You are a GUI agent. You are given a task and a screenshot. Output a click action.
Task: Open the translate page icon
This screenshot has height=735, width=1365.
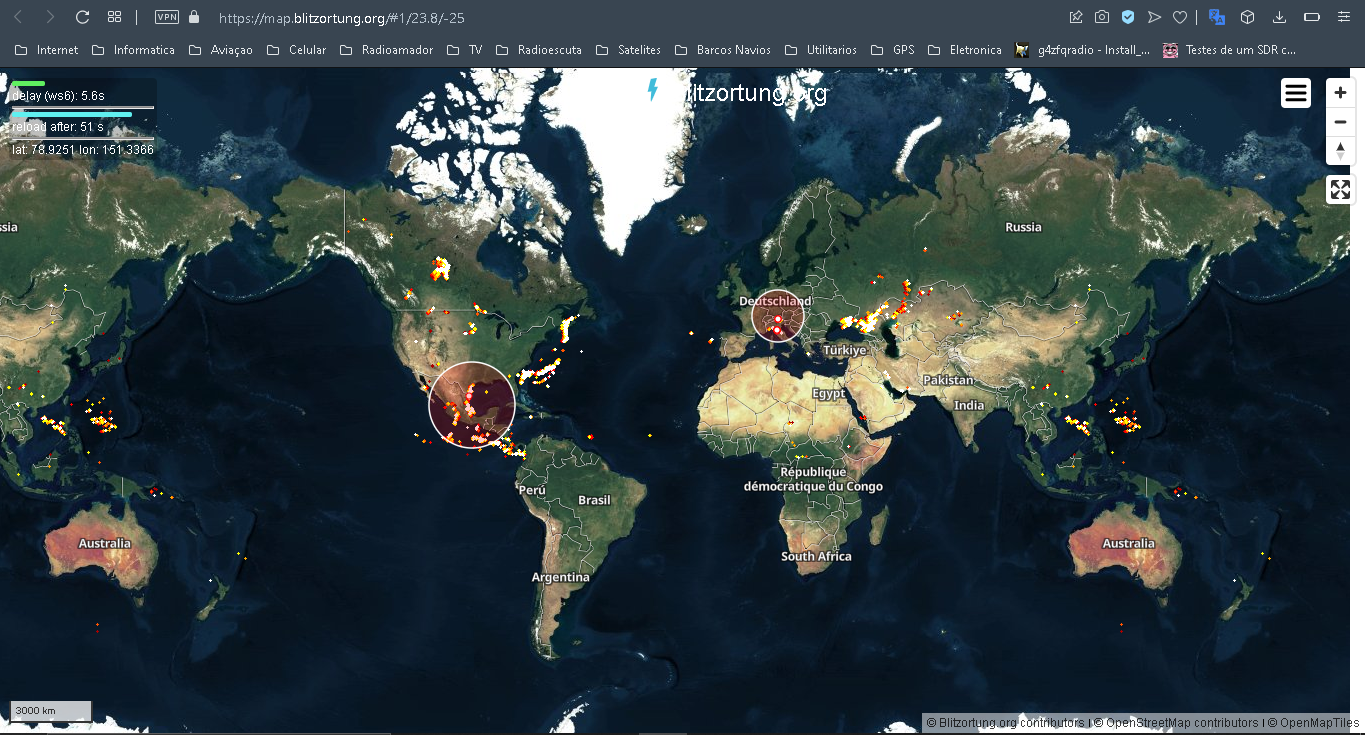pyautogui.click(x=1217, y=17)
